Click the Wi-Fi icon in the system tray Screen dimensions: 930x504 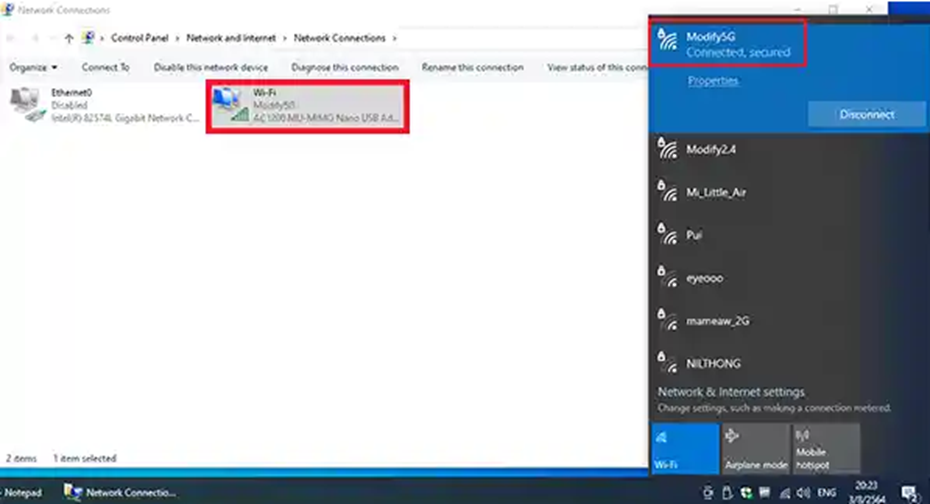coord(786,492)
